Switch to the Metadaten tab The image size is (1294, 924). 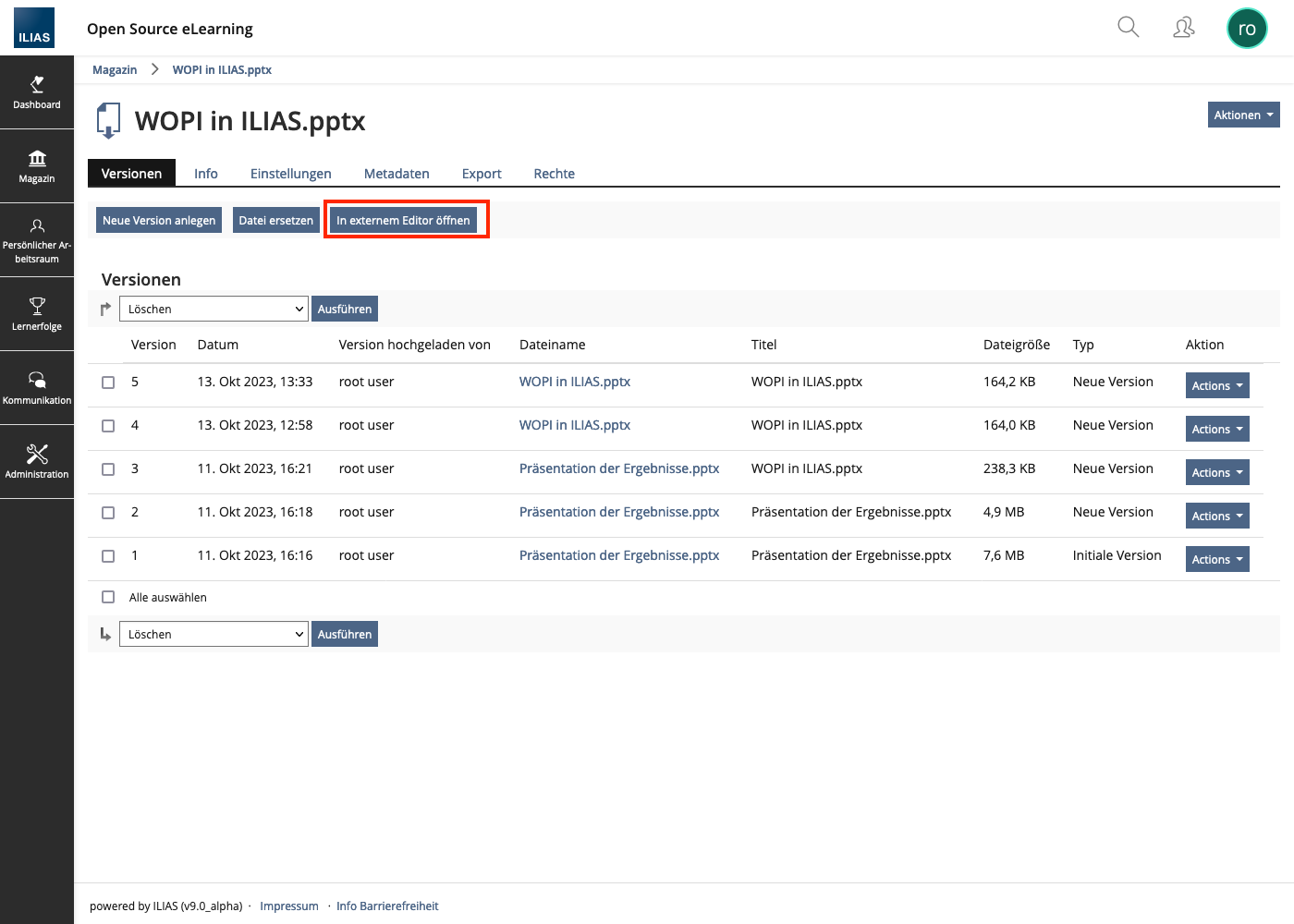[397, 174]
